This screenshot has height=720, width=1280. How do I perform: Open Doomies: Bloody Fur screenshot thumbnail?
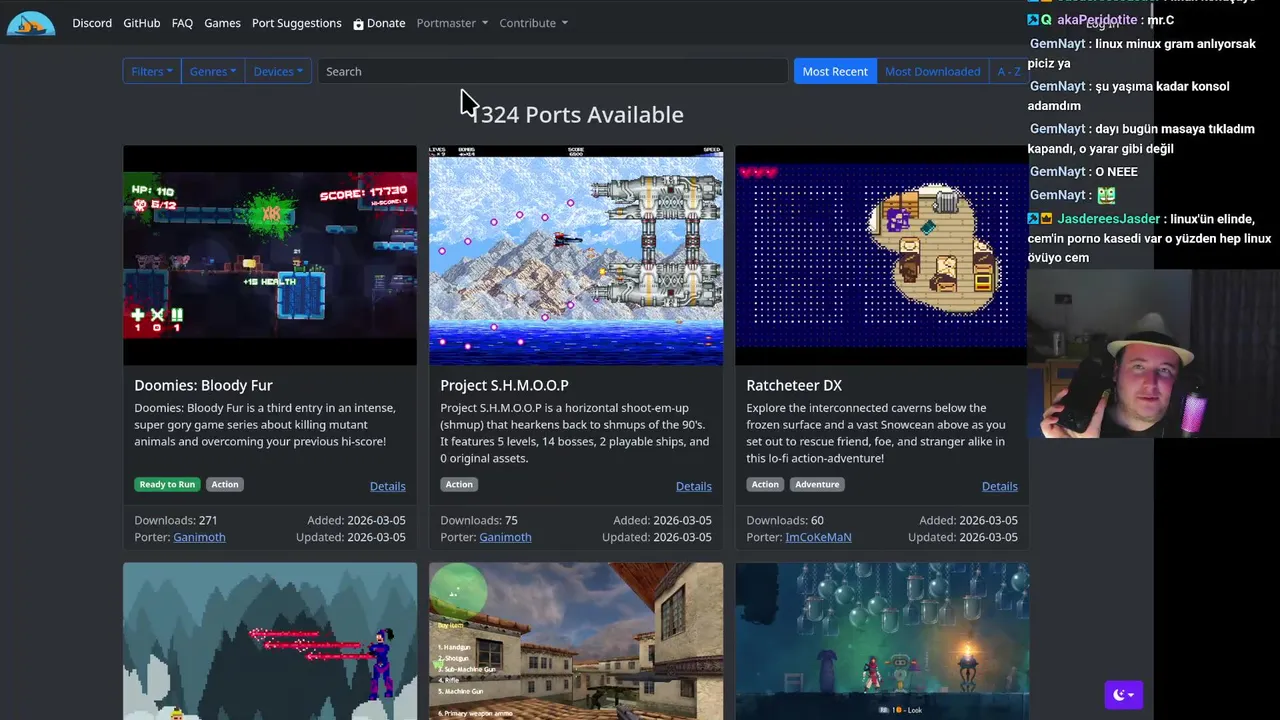(x=270, y=255)
